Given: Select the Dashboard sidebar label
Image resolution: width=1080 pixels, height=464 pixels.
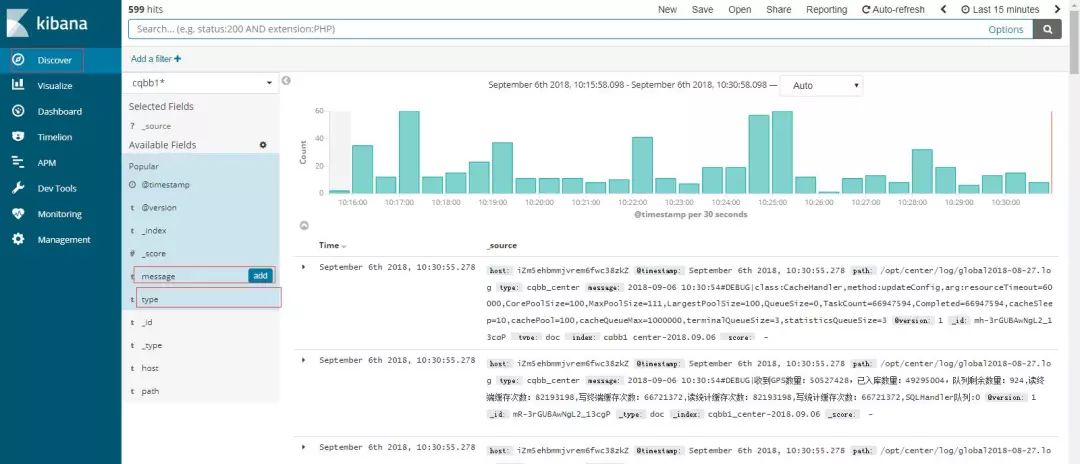Looking at the screenshot, I should pos(60,112).
